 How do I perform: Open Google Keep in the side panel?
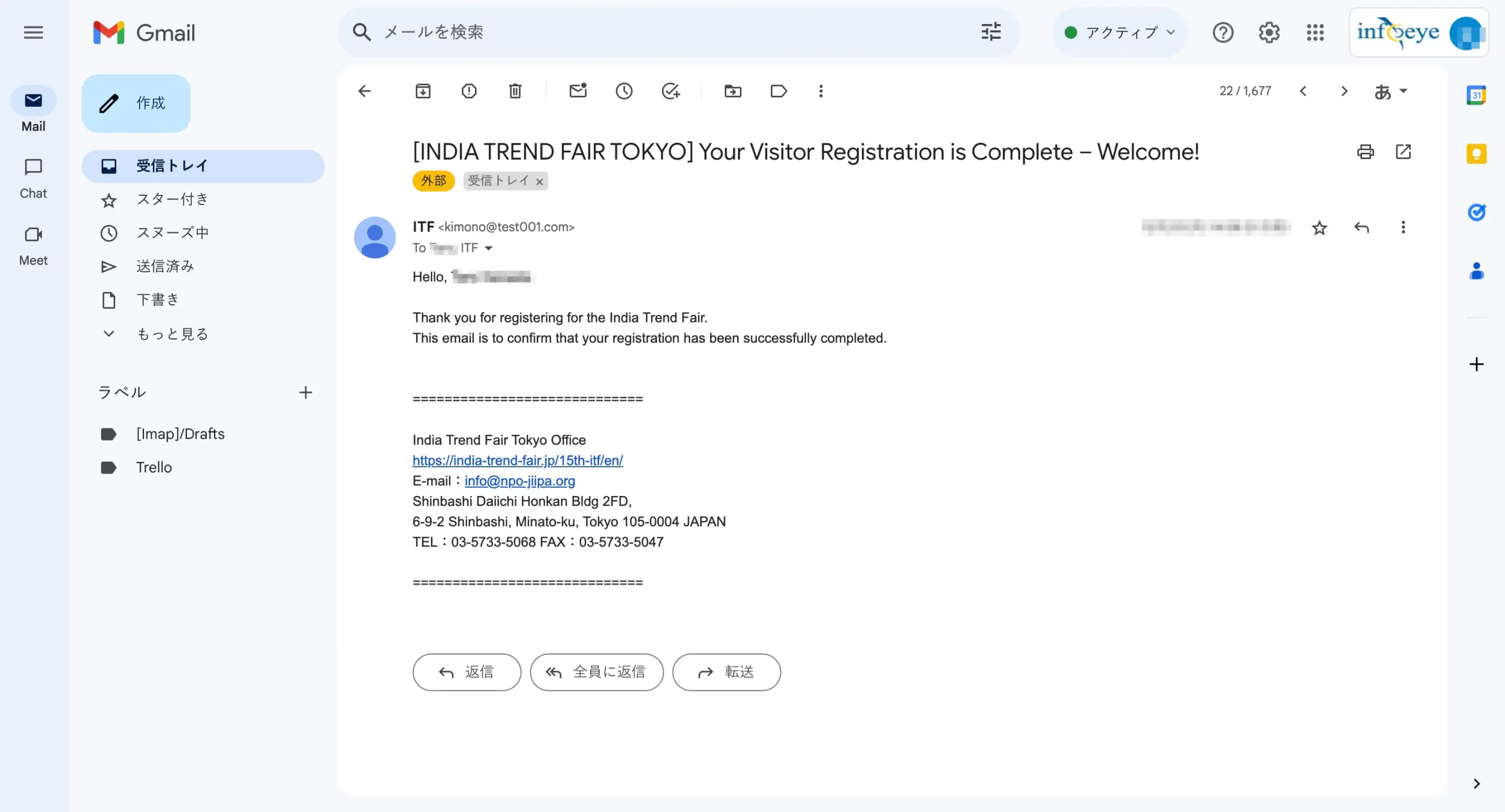[x=1476, y=154]
